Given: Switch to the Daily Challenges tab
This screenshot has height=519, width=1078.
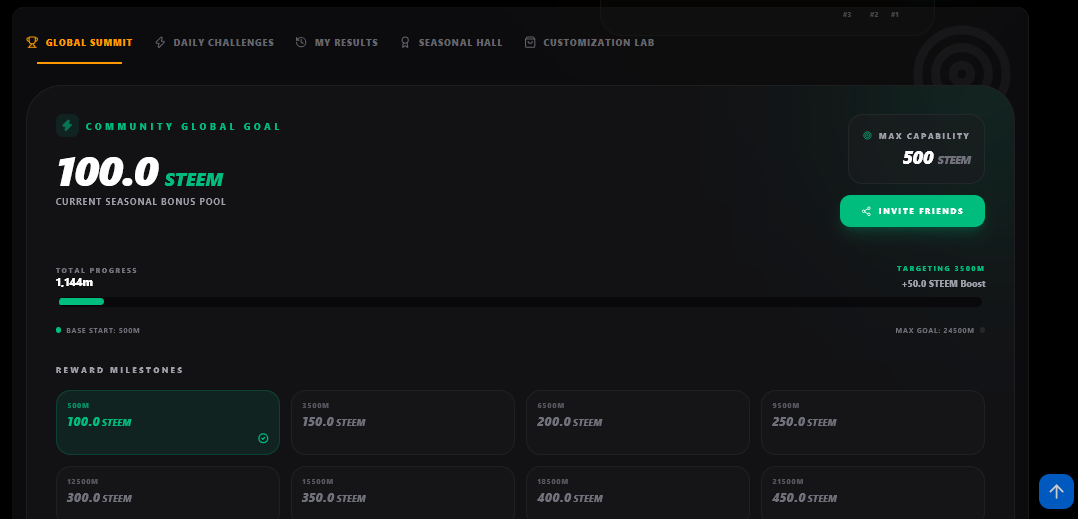Looking at the screenshot, I should coord(214,43).
